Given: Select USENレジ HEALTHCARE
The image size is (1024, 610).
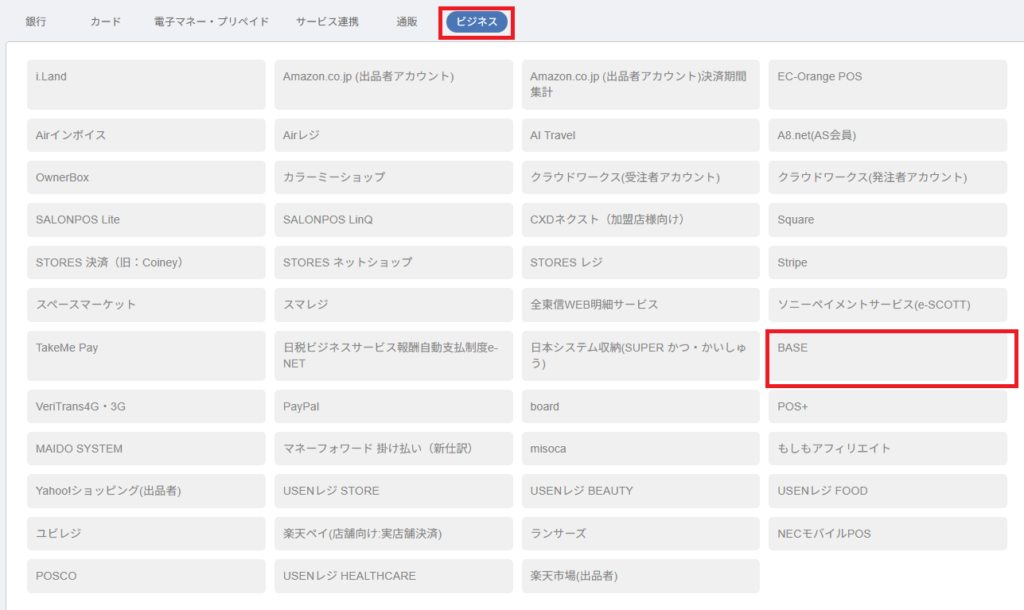Looking at the screenshot, I should [393, 576].
